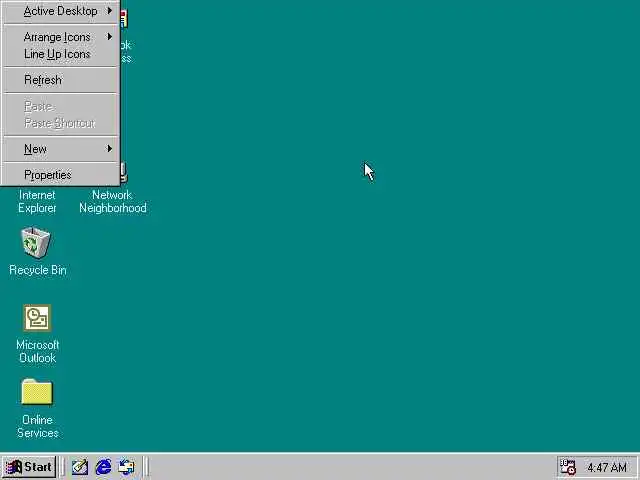Click the disabled Paste menu entry
This screenshot has width=640, height=480.
[60, 106]
